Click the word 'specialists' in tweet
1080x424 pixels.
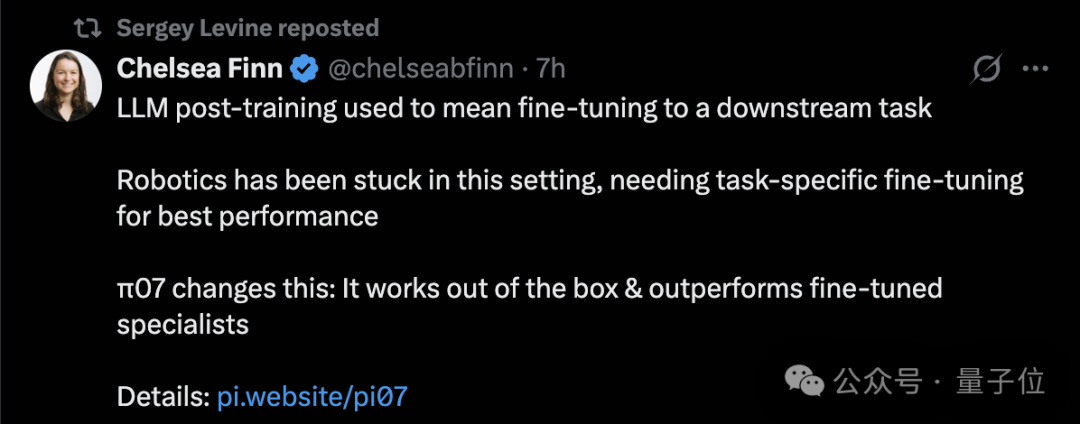click(183, 325)
